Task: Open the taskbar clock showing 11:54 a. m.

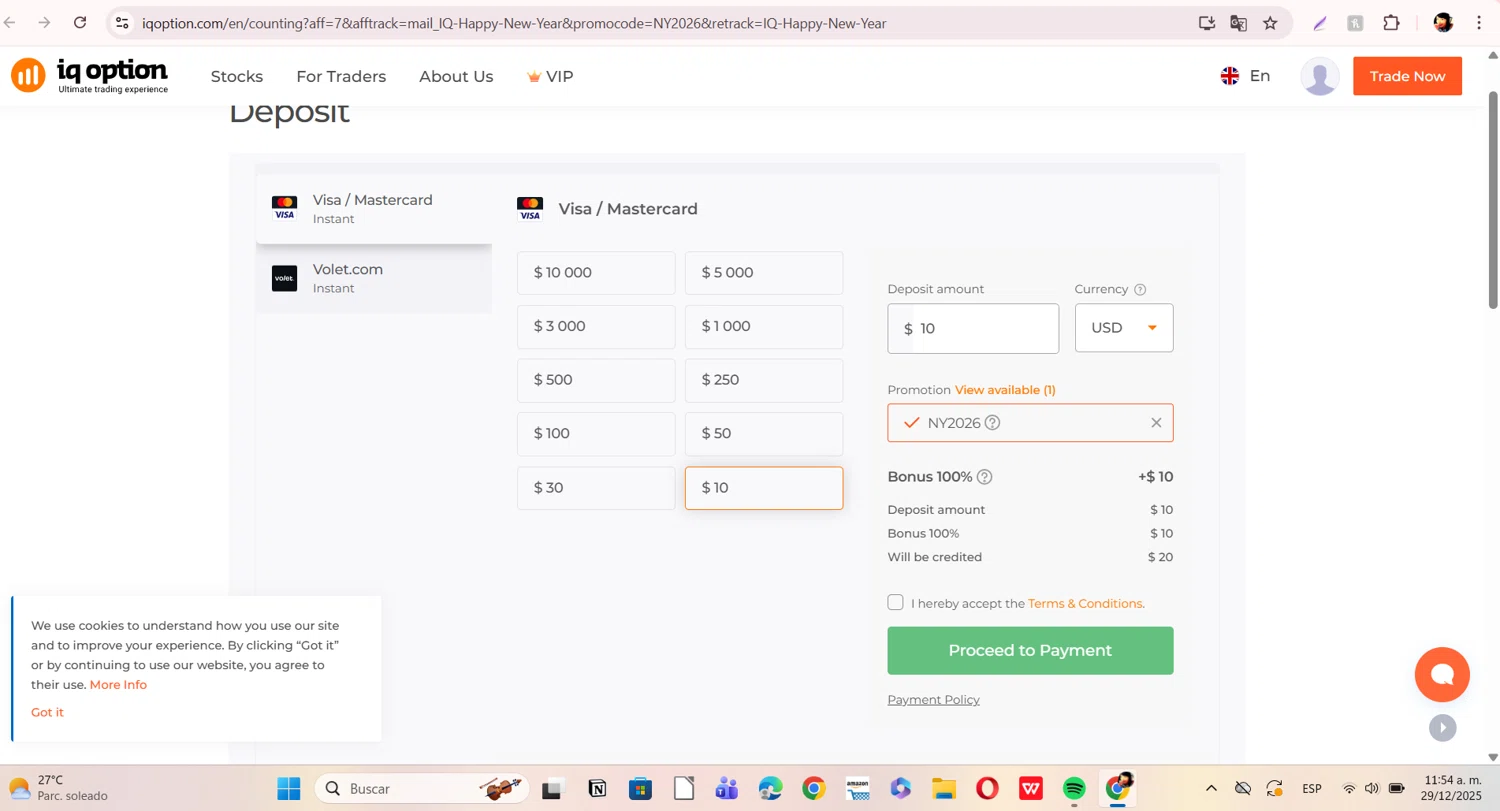Action: tap(1452, 789)
